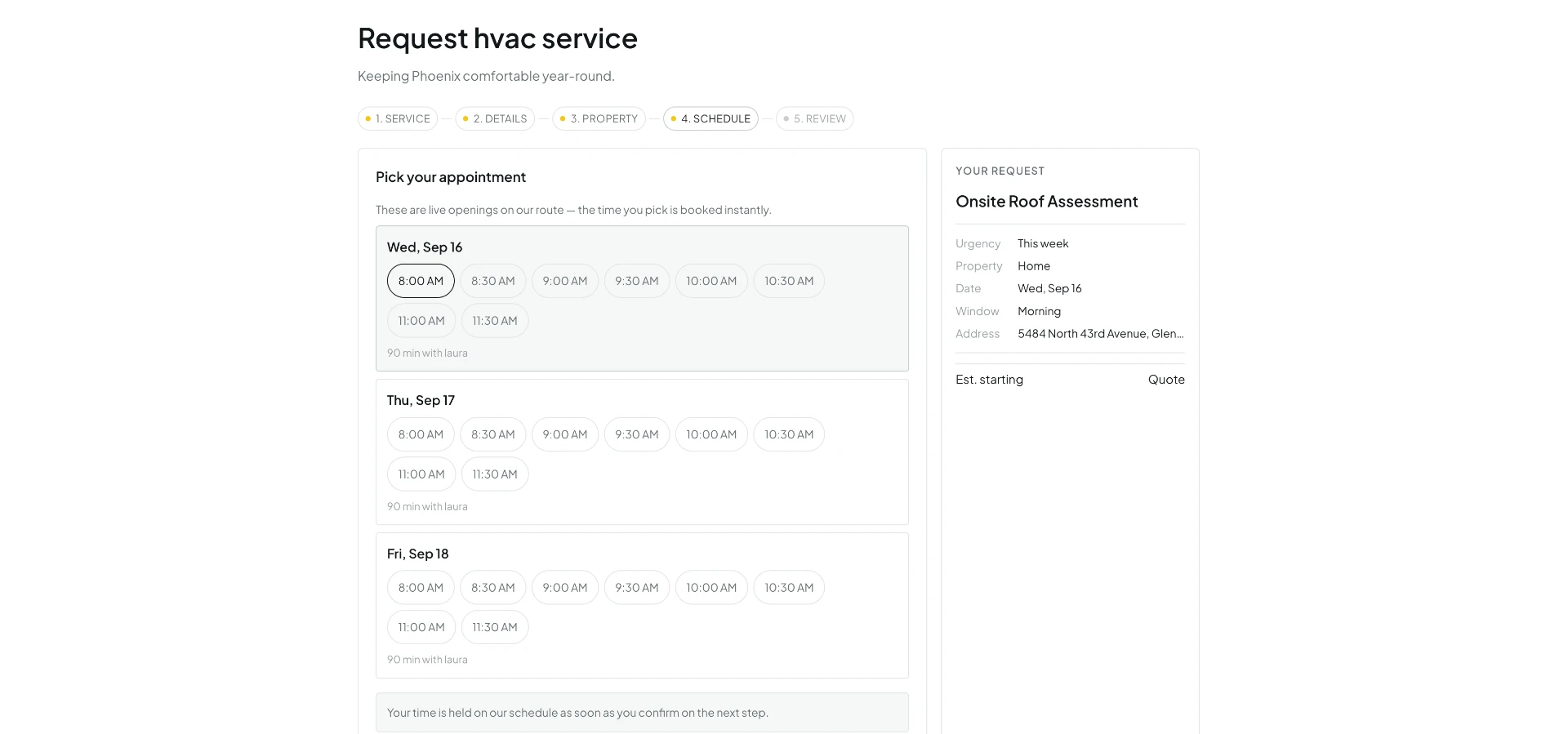Open the 3. PROPERTY step
Image resolution: width=1568 pixels, height=734 pixels.
[599, 118]
